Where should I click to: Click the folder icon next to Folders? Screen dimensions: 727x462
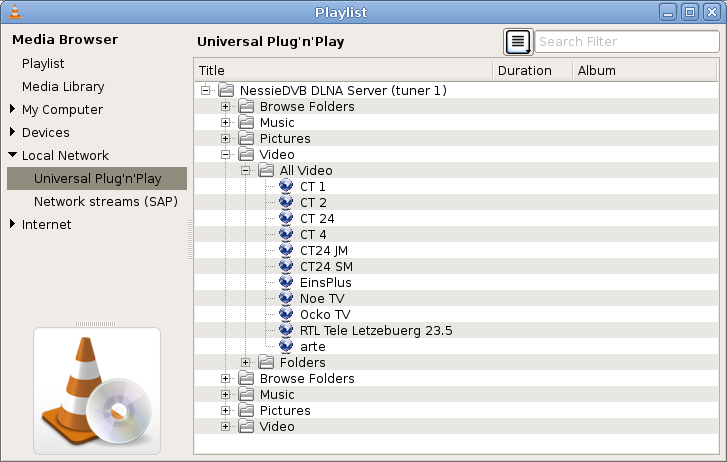pyautogui.click(x=266, y=362)
